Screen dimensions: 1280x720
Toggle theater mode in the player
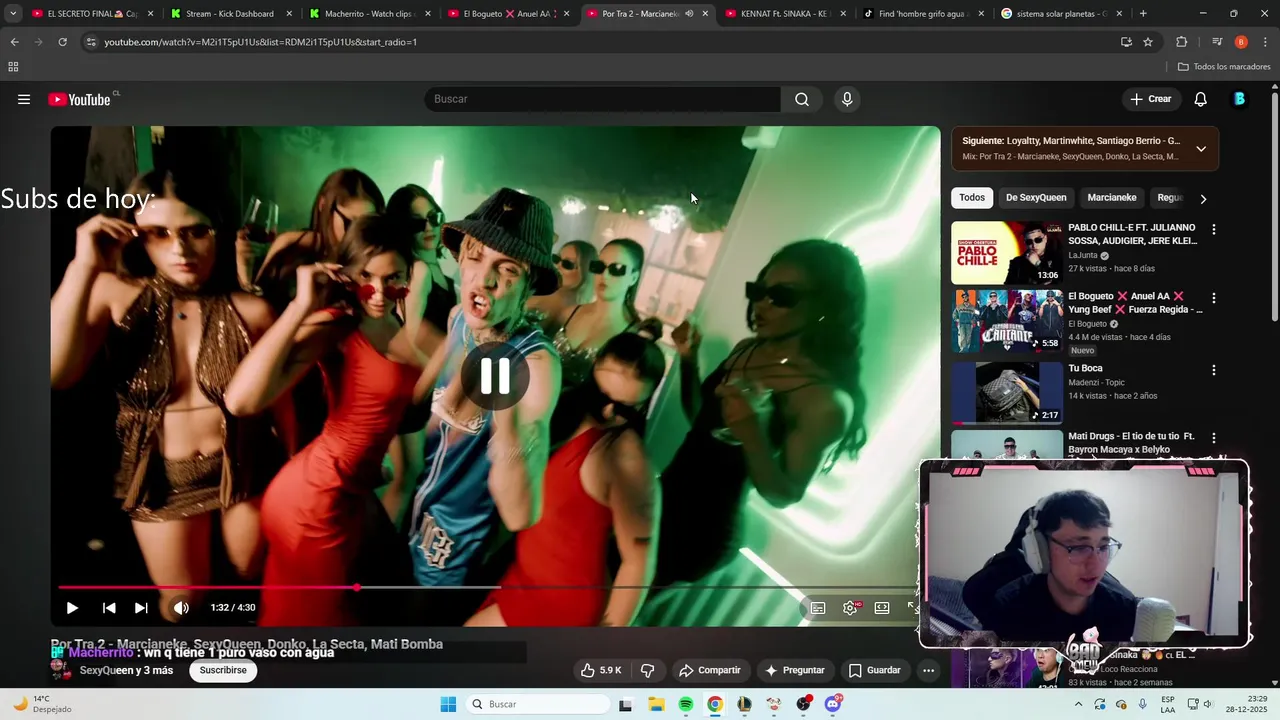click(882, 608)
